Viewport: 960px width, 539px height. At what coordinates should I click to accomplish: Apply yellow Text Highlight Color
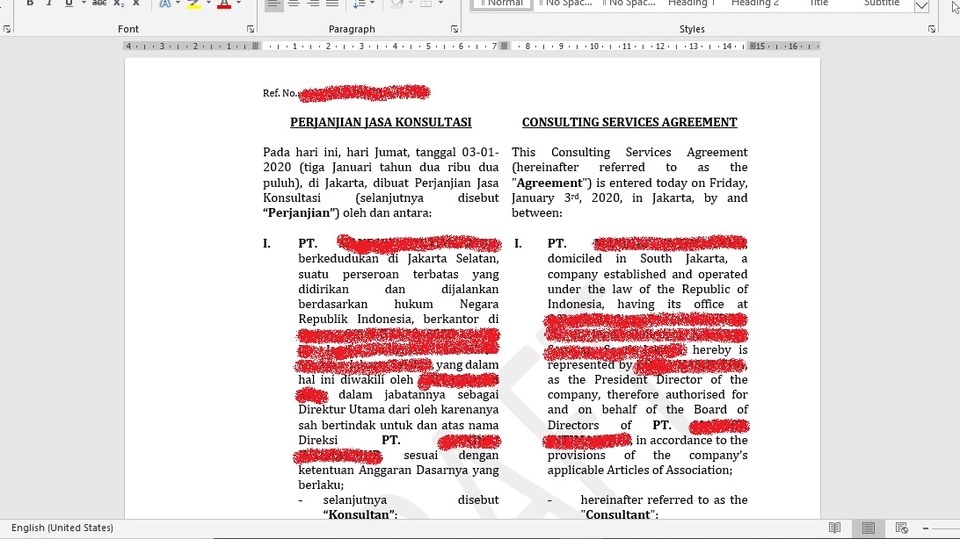click(193, 3)
